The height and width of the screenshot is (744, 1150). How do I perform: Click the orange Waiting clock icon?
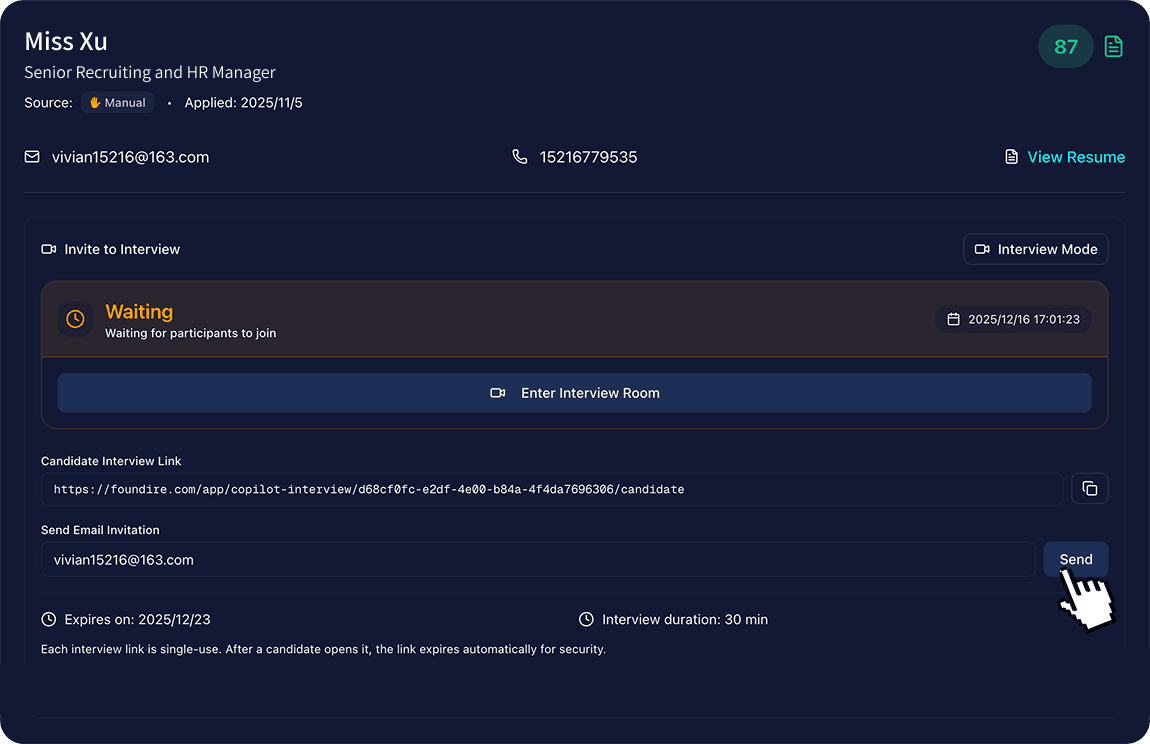[x=75, y=320]
